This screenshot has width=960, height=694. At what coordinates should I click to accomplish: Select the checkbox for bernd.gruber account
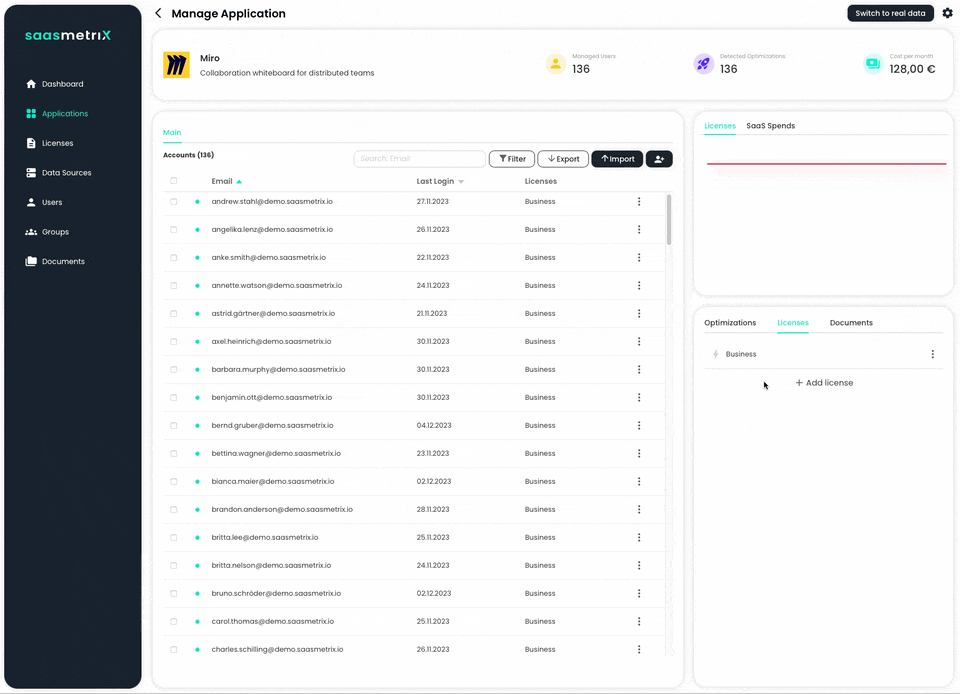174,426
